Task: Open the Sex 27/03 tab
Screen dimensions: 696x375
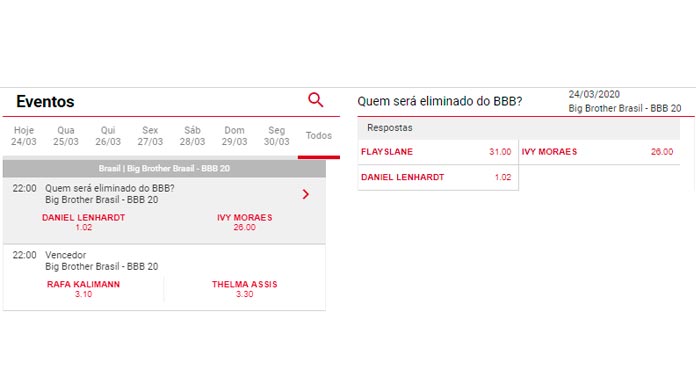Action: [150, 136]
